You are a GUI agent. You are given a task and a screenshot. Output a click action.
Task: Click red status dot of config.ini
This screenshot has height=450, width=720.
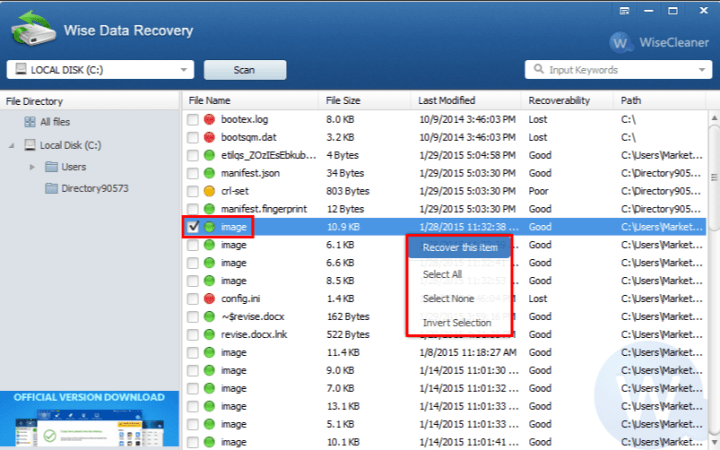coord(209,298)
